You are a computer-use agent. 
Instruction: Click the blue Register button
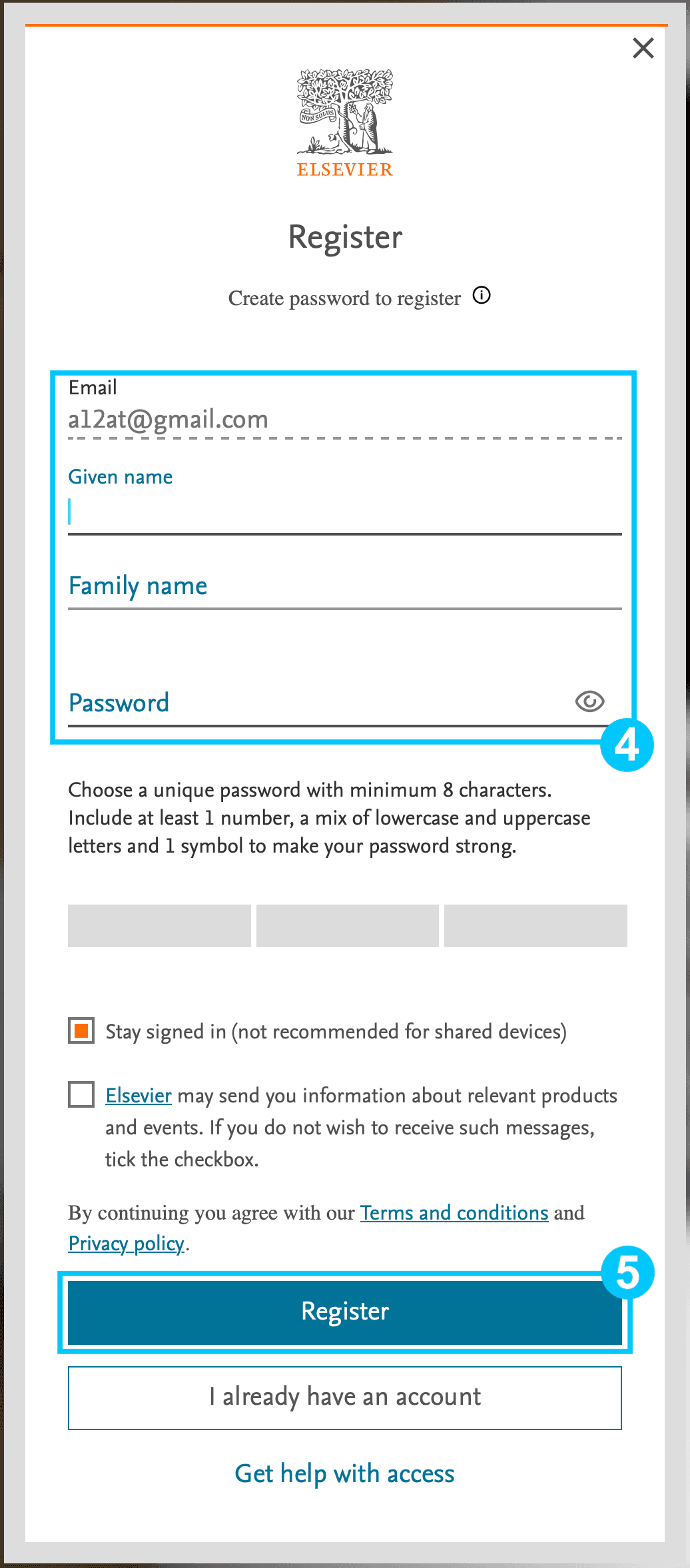pos(345,1312)
